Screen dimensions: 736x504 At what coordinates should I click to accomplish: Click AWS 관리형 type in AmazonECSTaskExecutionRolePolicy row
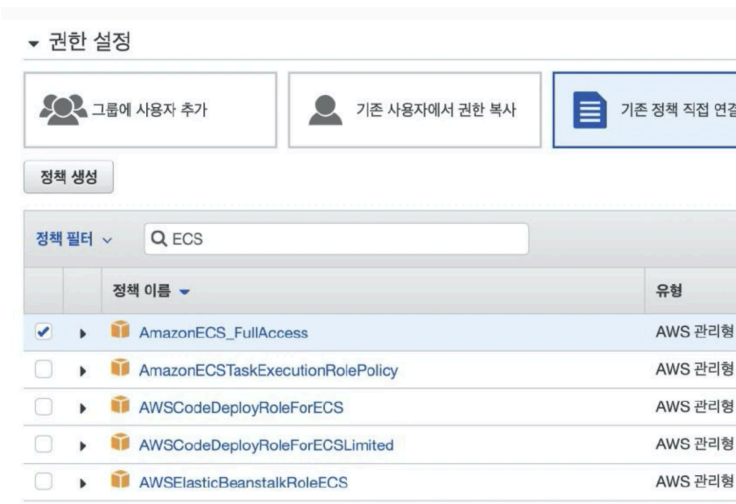tap(695, 369)
